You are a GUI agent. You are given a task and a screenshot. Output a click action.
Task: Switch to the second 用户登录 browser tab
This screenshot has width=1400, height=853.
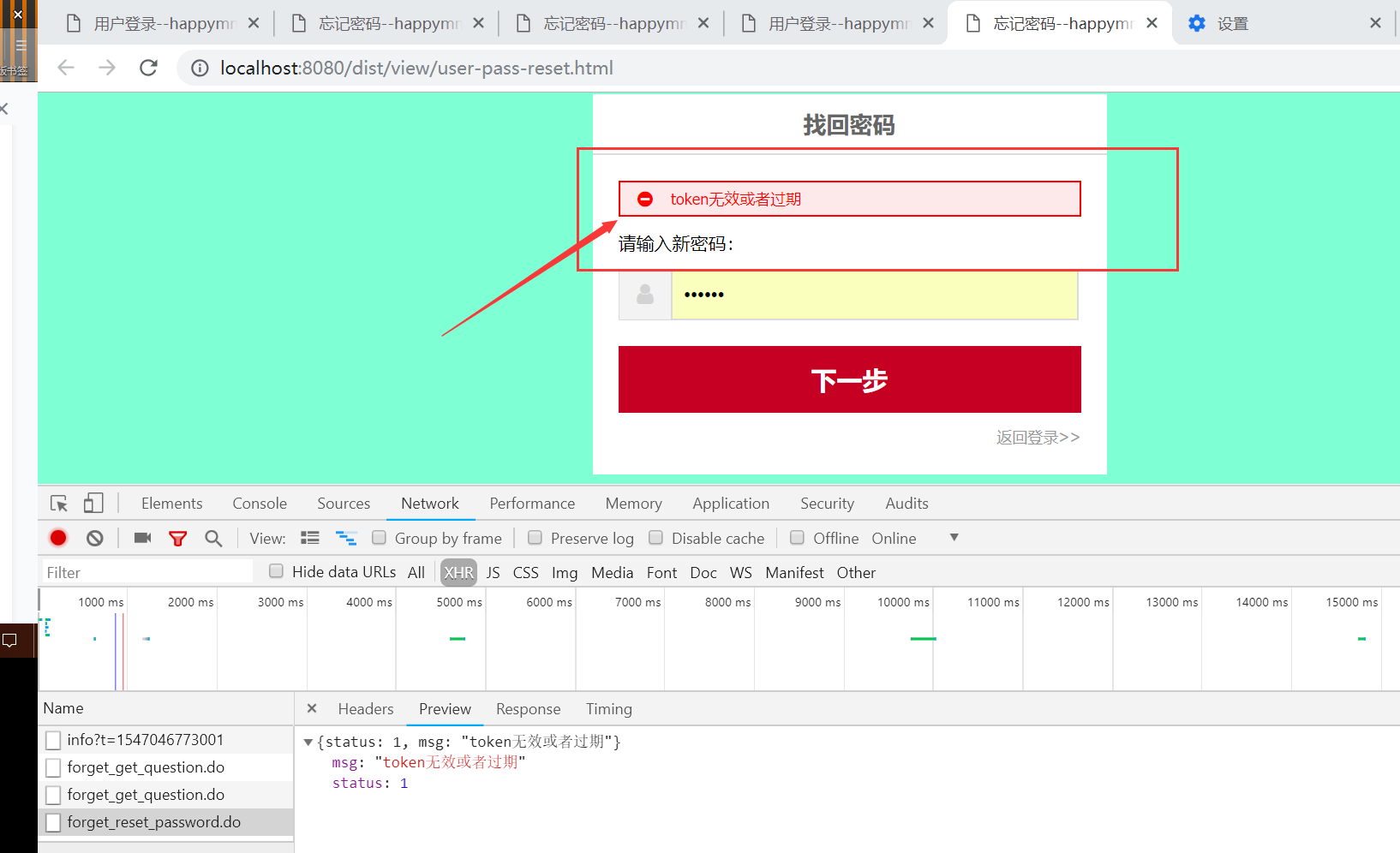click(x=835, y=23)
